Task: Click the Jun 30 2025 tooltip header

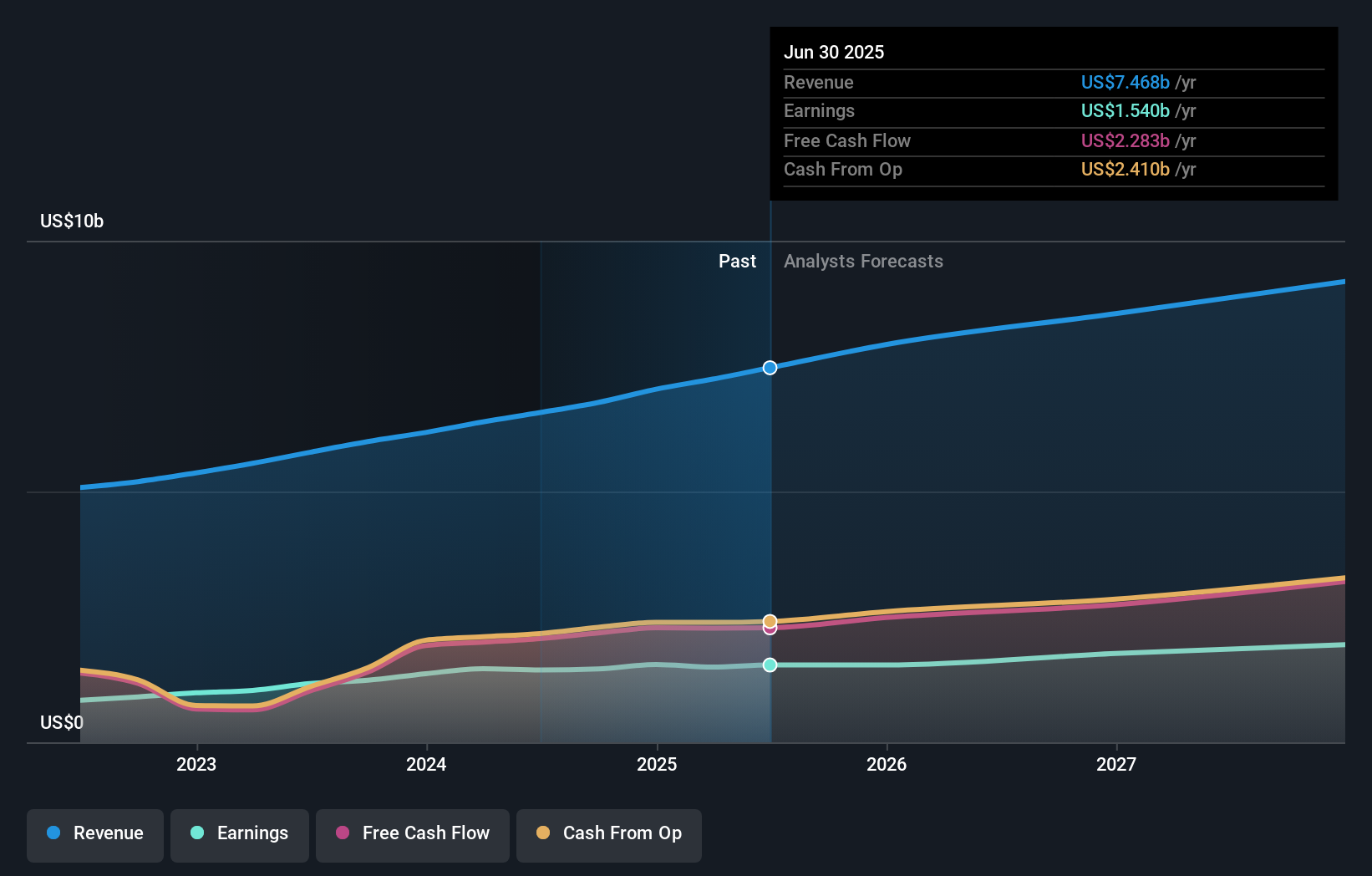Action: (x=834, y=52)
